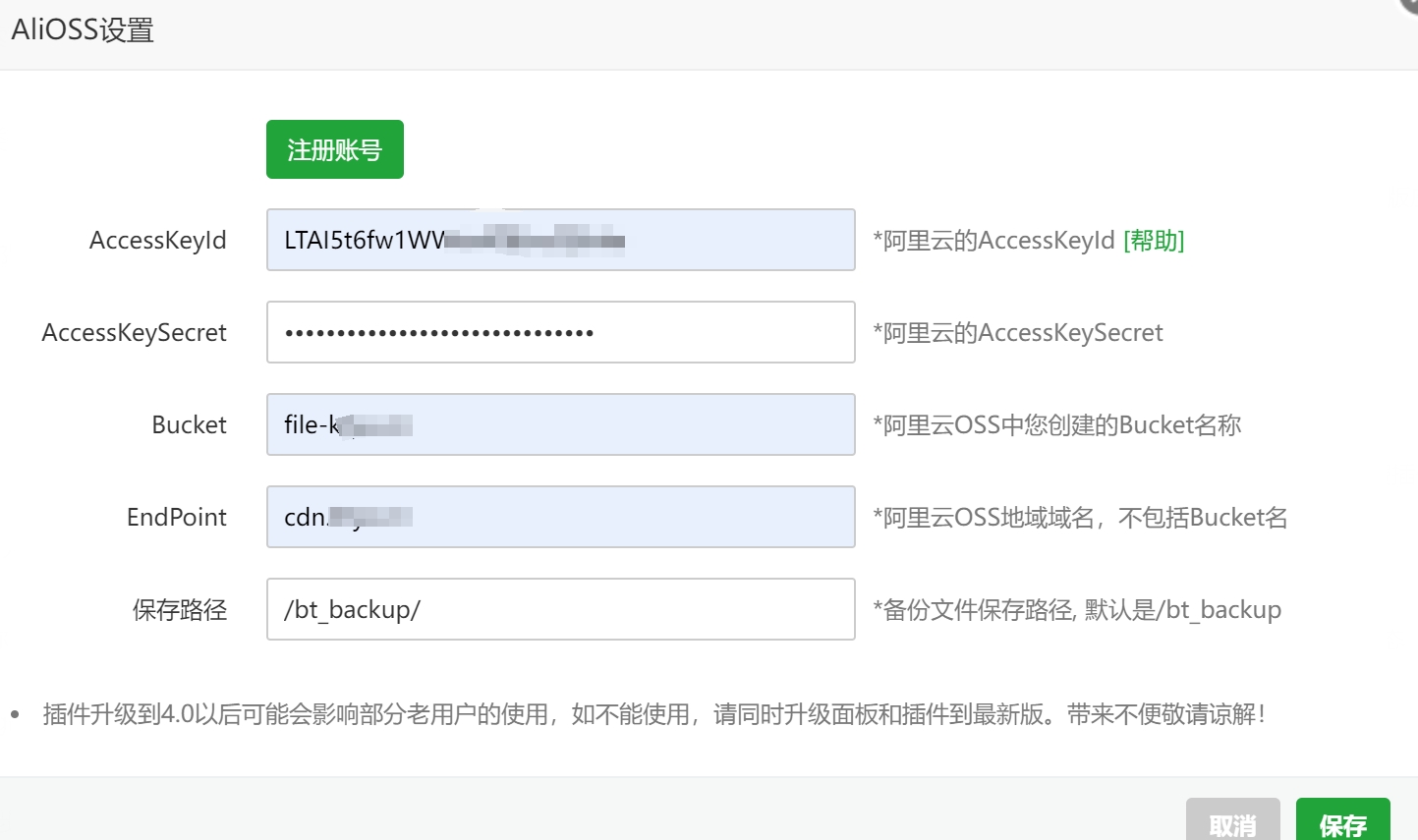Click the EndPoint label

pos(177,517)
